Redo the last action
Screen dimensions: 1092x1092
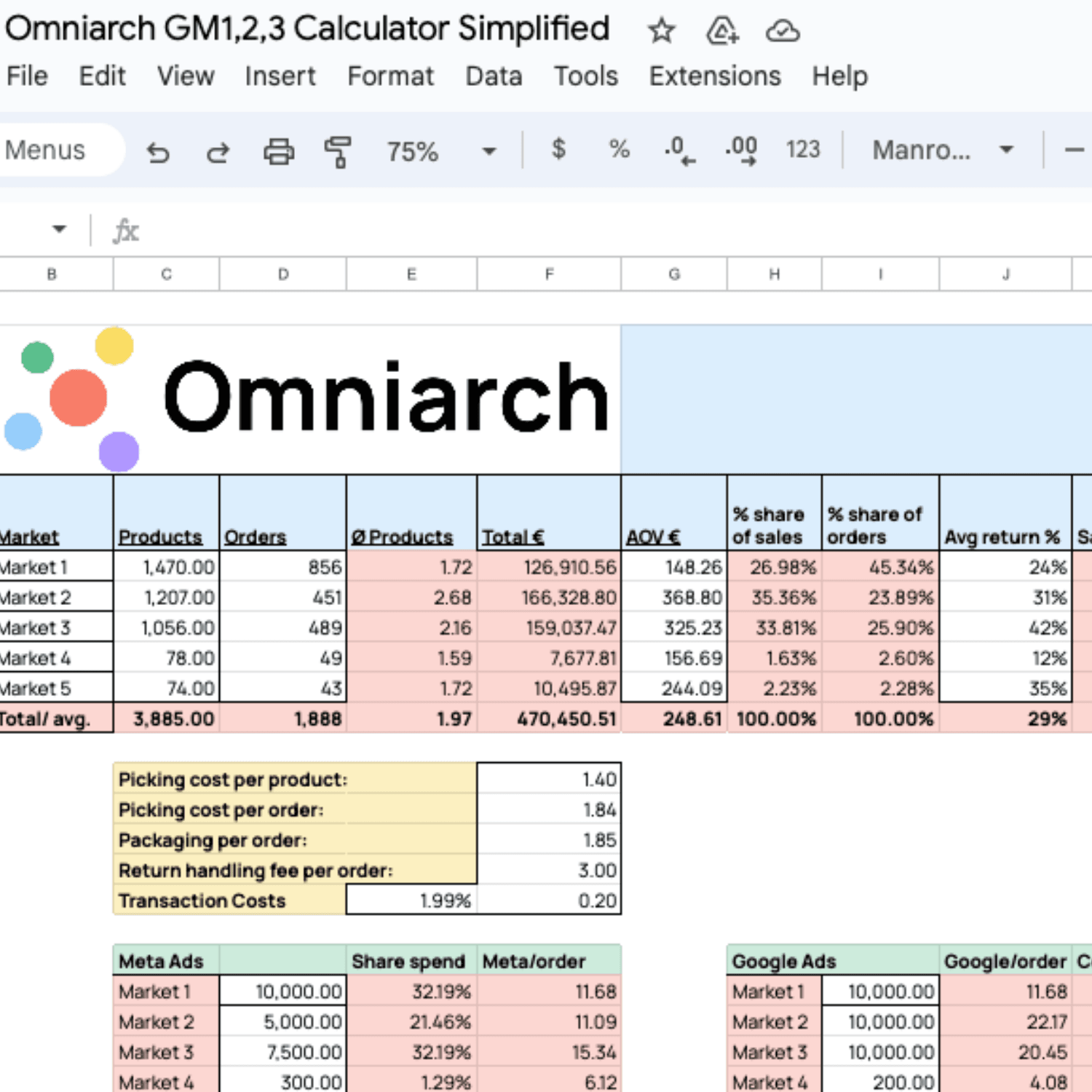click(x=217, y=151)
